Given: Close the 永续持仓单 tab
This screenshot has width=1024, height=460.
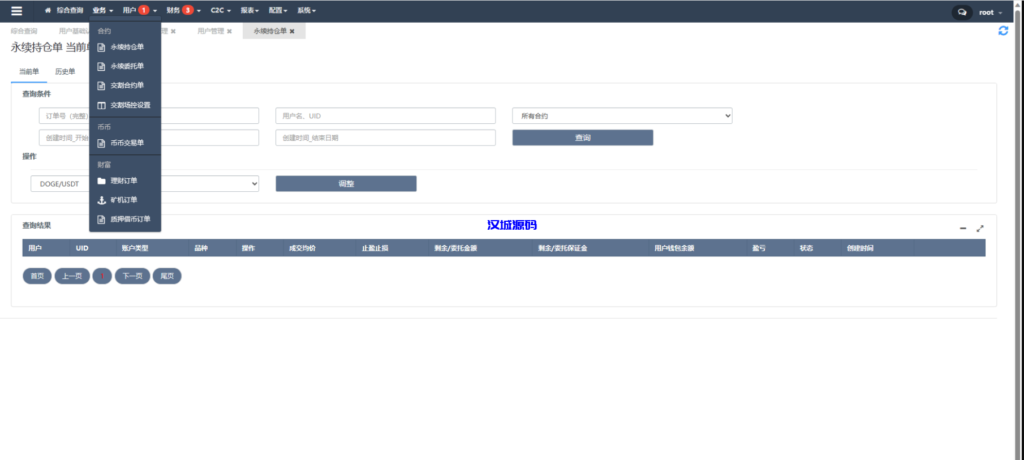Looking at the screenshot, I should [292, 32].
